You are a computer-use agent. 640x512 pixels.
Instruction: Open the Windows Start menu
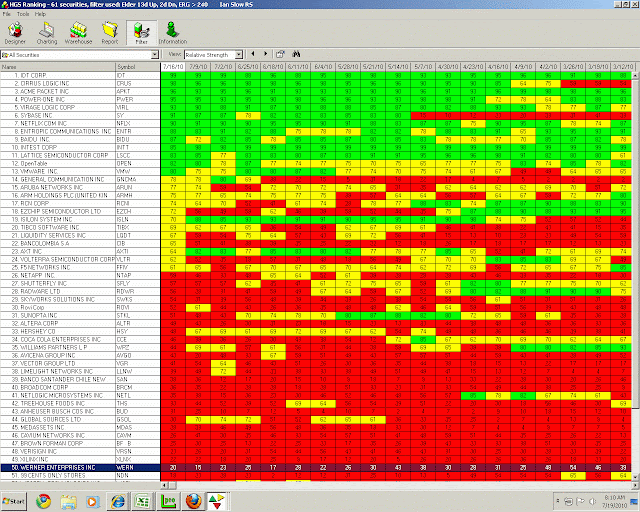pos(14,501)
